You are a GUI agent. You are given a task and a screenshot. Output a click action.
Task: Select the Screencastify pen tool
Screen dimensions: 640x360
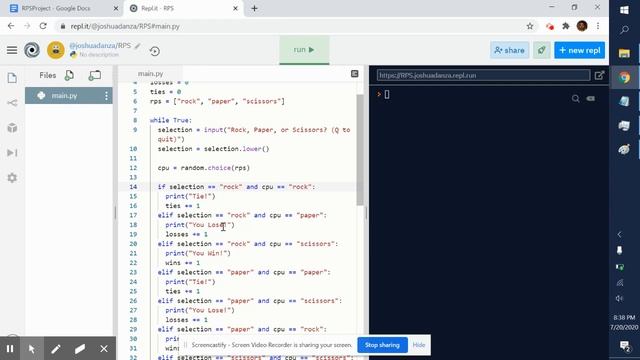coord(56,349)
